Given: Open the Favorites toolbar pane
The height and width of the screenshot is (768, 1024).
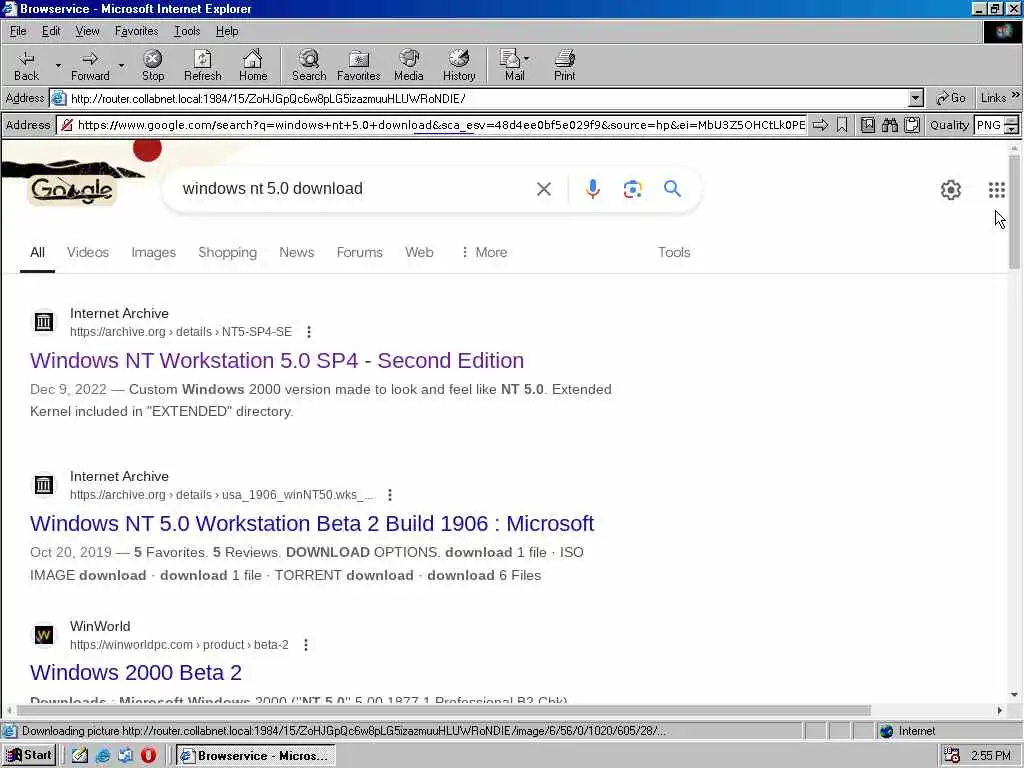Looking at the screenshot, I should tap(359, 65).
